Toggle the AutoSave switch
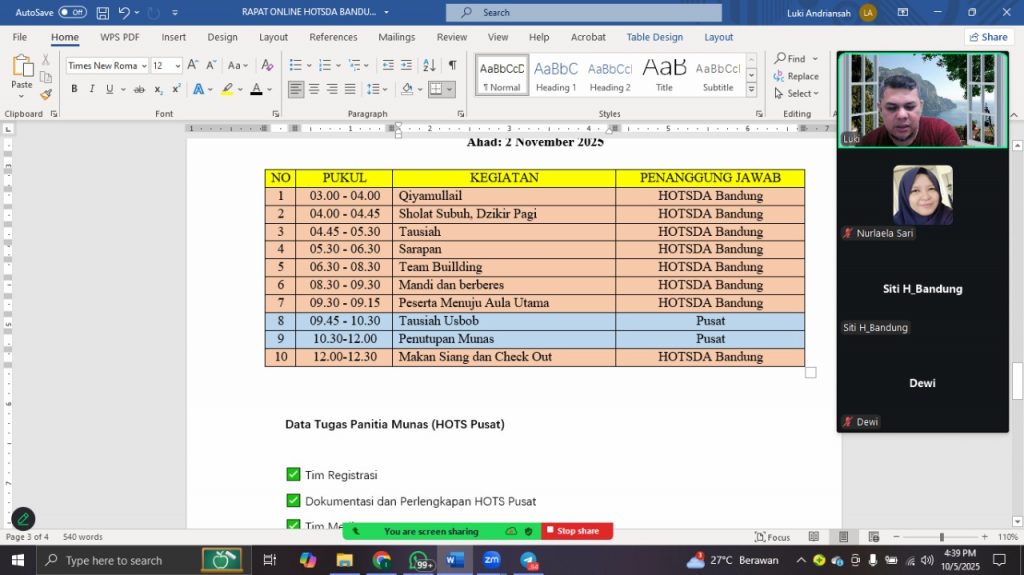1024x575 pixels. 72,12
